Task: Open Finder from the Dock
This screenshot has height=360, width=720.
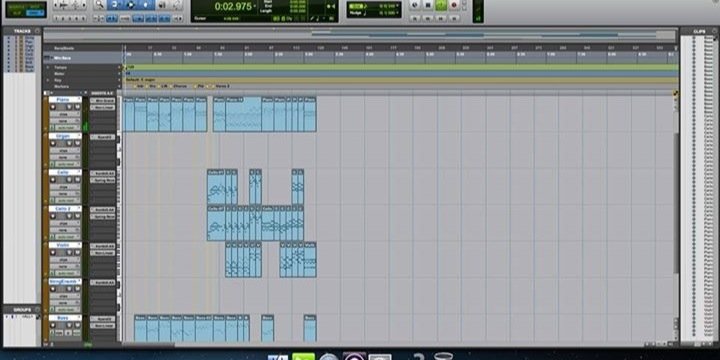Action: coord(278,357)
